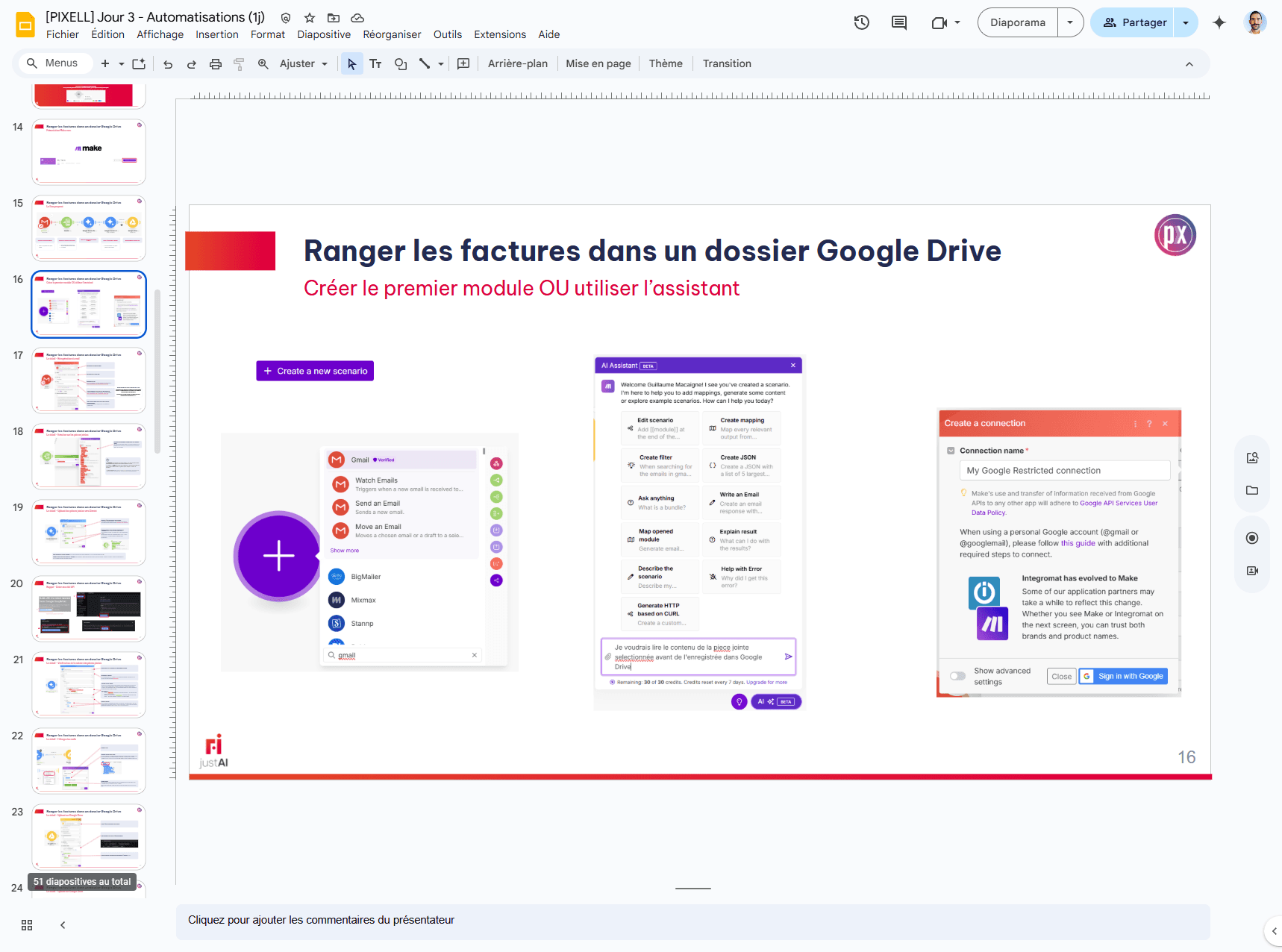Screen dimensions: 1282x952
Task: View cloud save status icon
Action: tap(357, 18)
